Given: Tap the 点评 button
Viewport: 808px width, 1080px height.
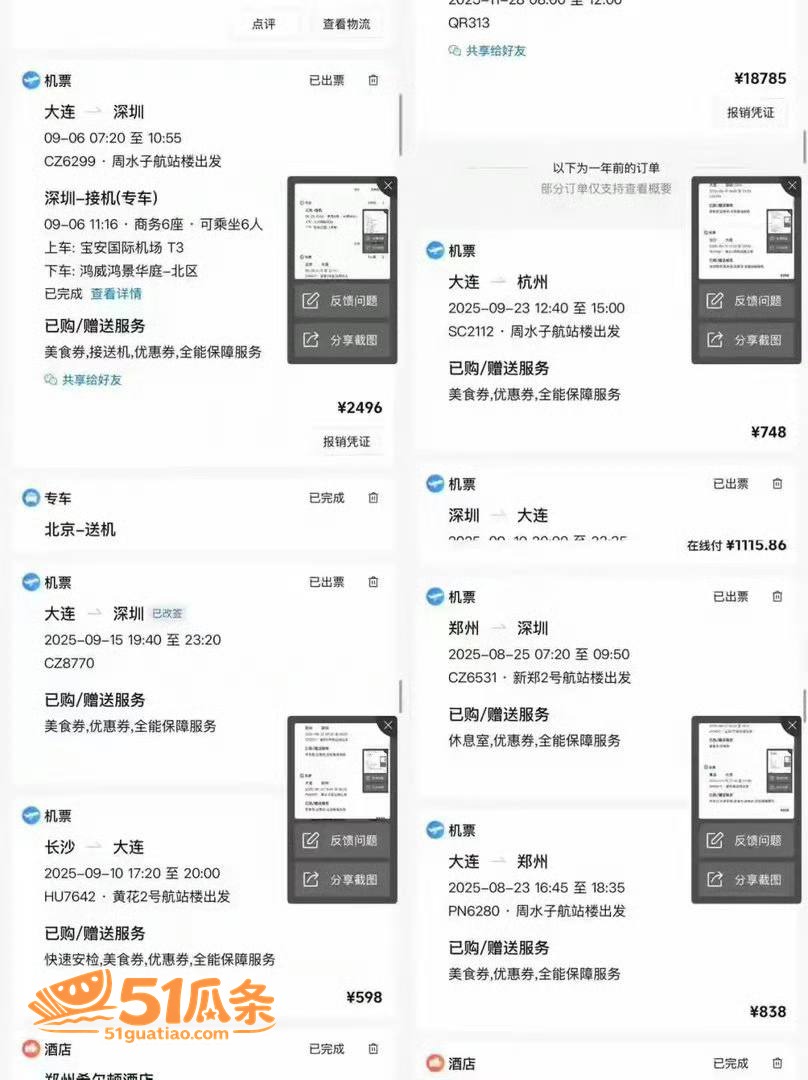Looking at the screenshot, I should click(264, 24).
